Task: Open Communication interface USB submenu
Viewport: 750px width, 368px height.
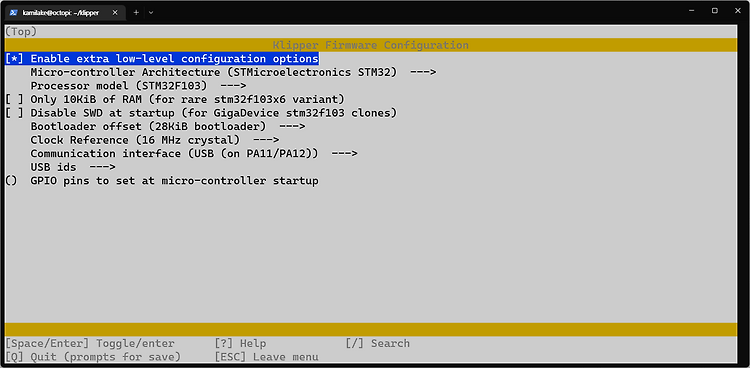Action: [194, 154]
